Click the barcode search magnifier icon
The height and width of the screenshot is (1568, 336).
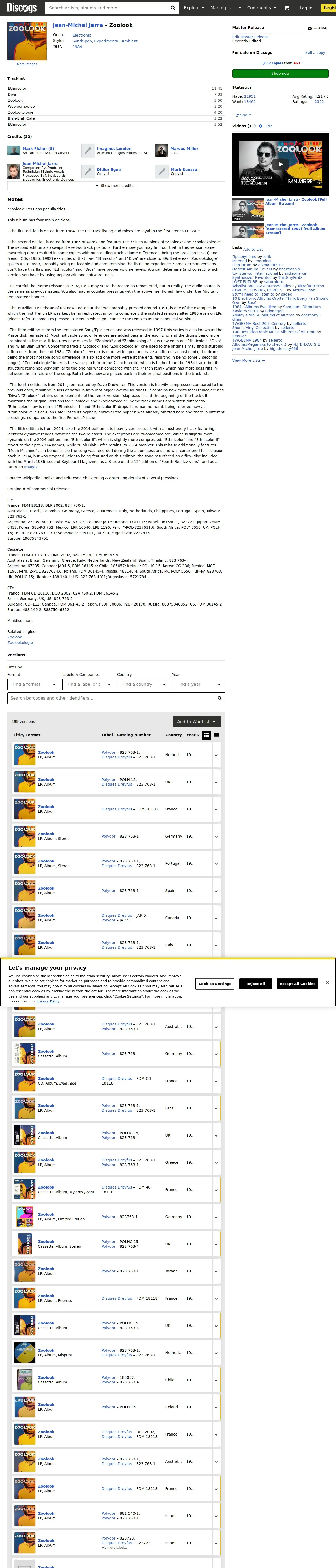pyautogui.click(x=219, y=698)
